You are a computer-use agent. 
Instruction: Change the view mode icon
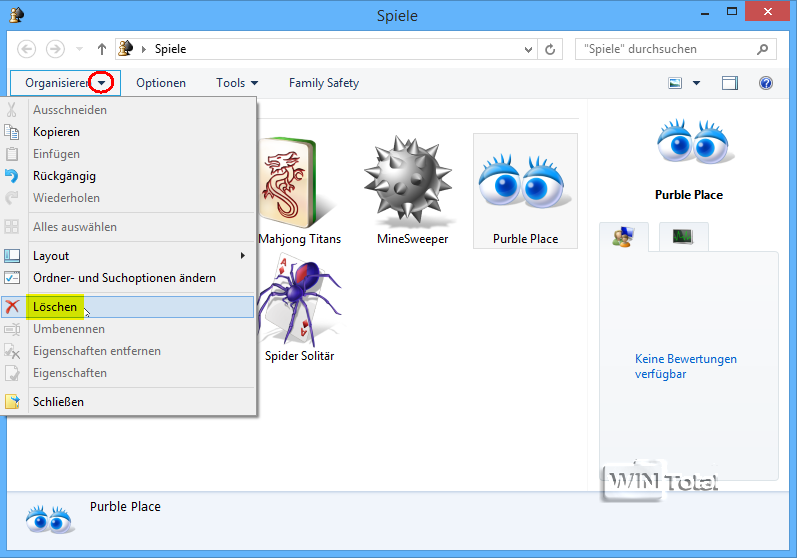point(675,83)
